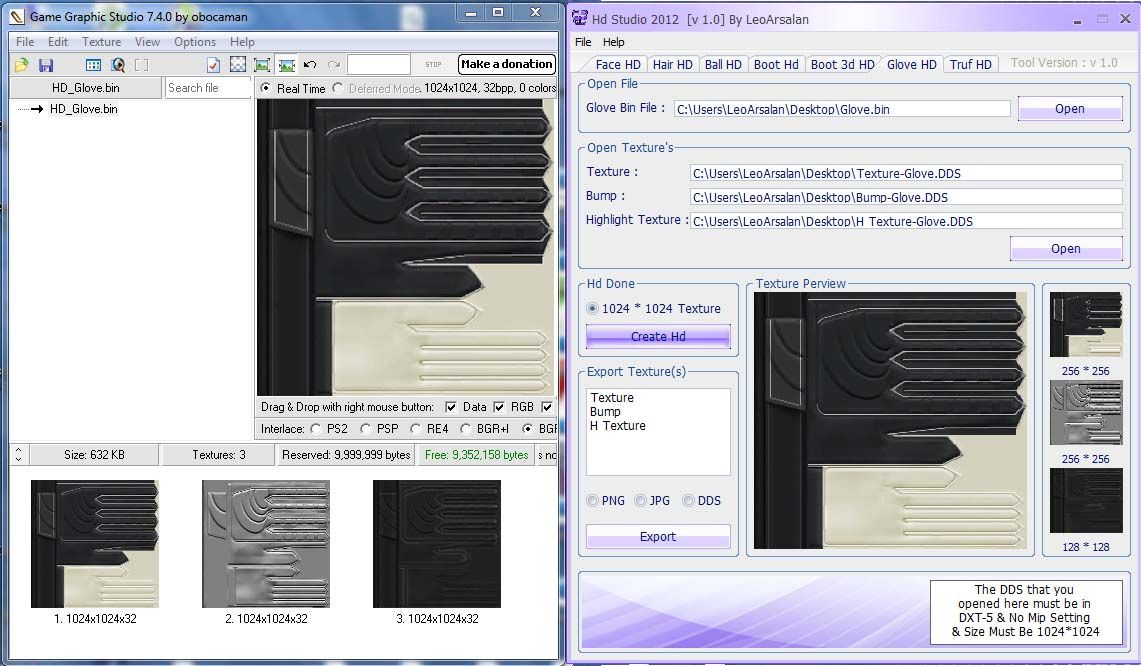Screen dimensions: 1141x666
Task: Select the PSP interlace option
Action: tap(366, 429)
